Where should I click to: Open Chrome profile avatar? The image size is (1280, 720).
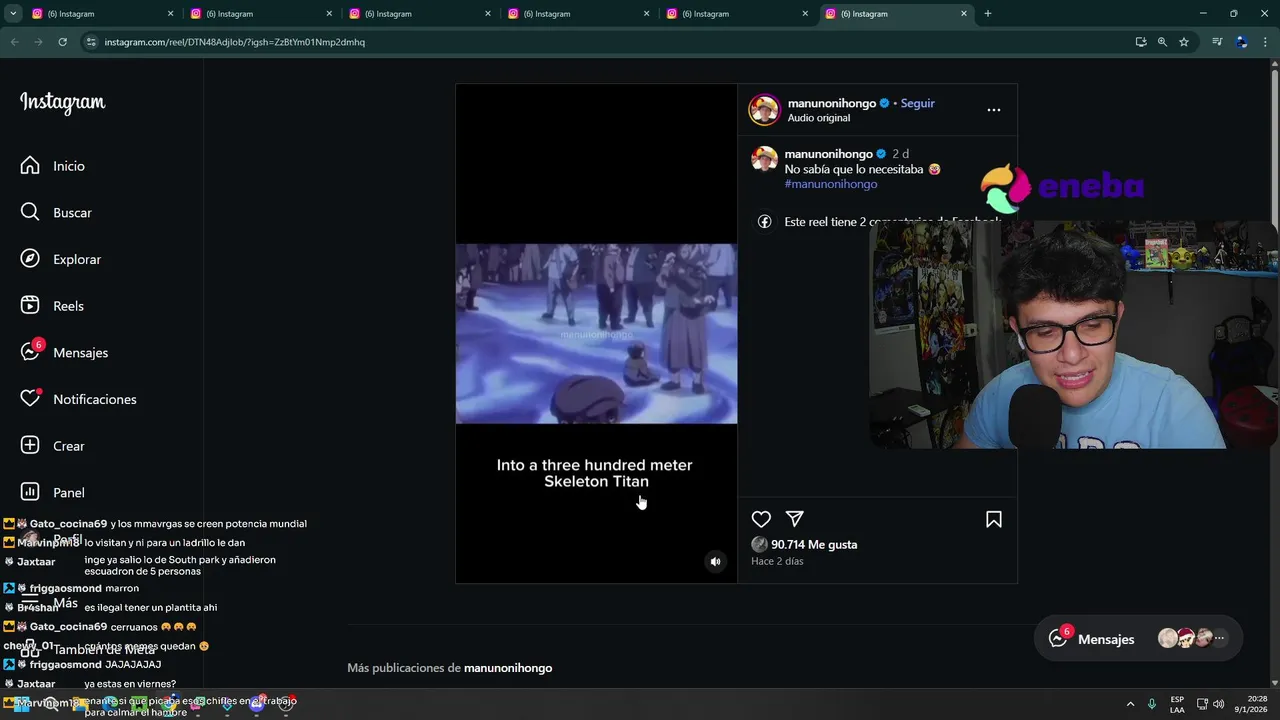1242,42
